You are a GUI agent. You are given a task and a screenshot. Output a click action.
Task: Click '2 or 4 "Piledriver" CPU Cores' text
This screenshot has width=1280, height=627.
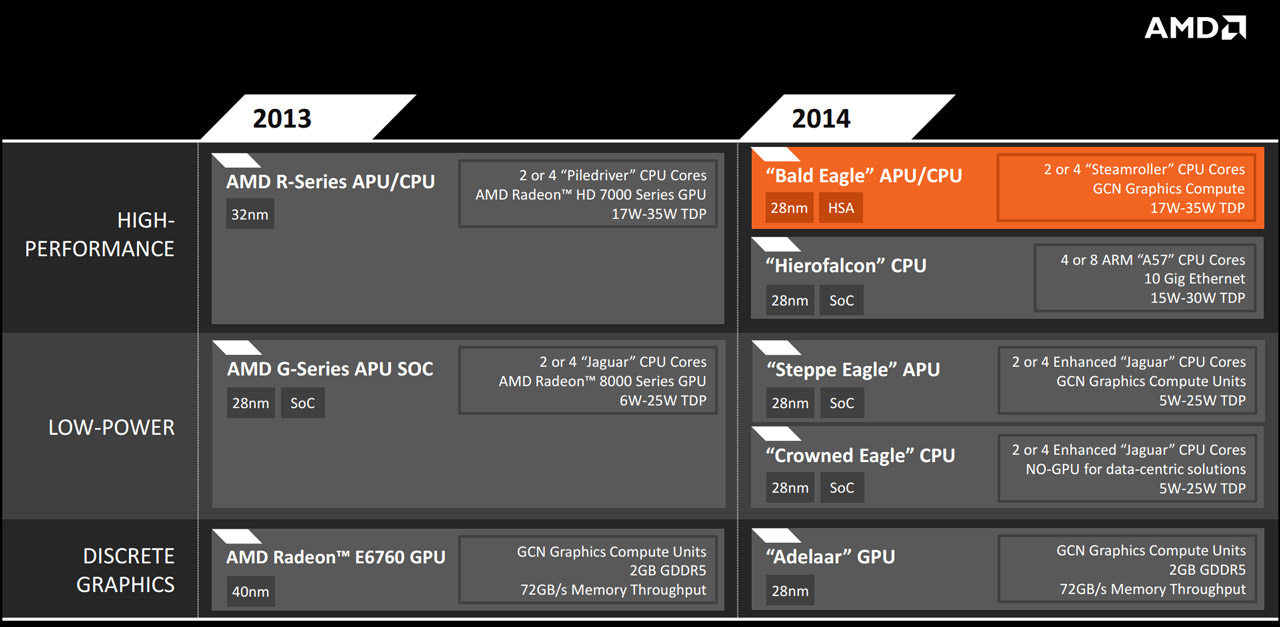[x=612, y=175]
